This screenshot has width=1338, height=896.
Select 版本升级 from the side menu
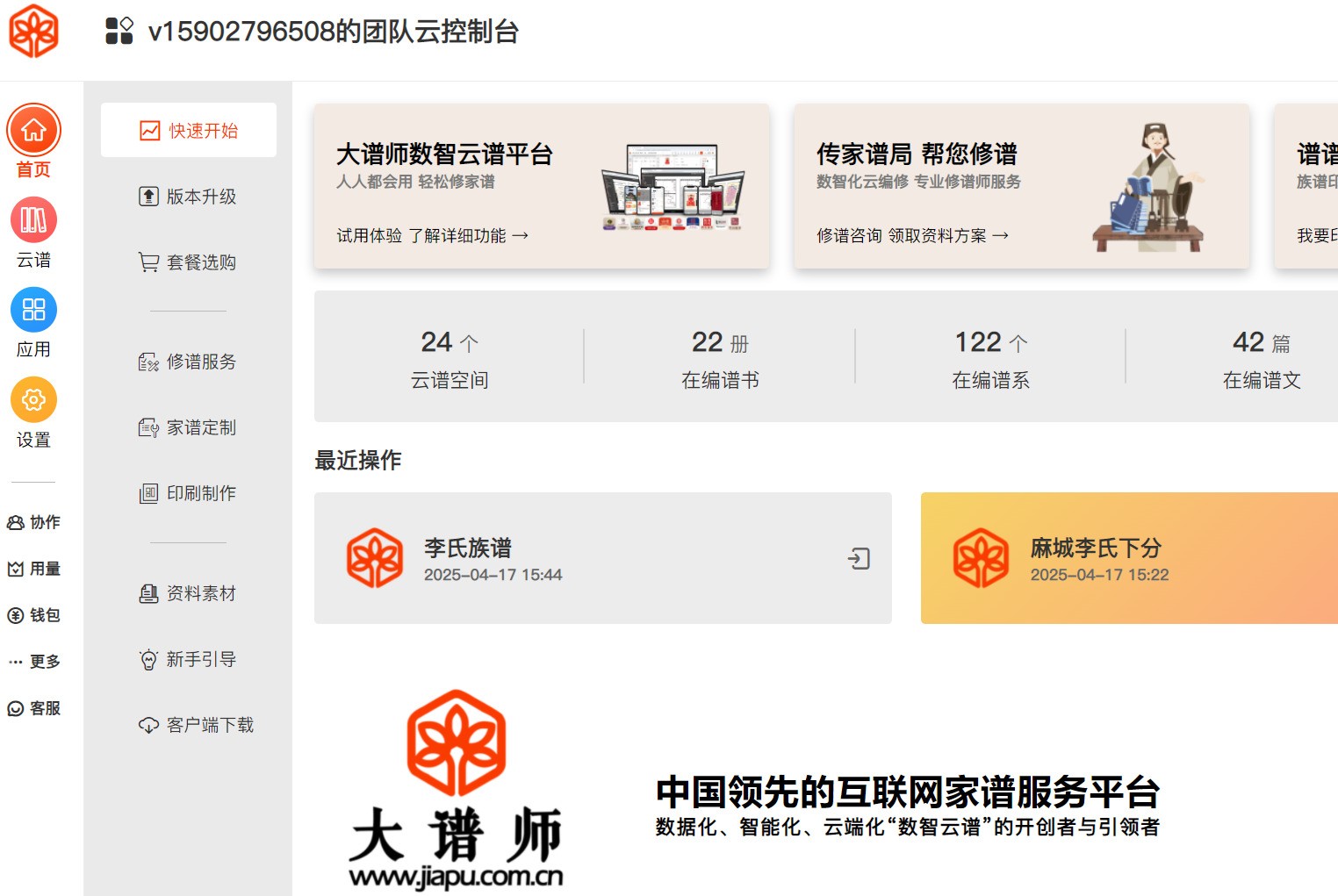click(189, 197)
